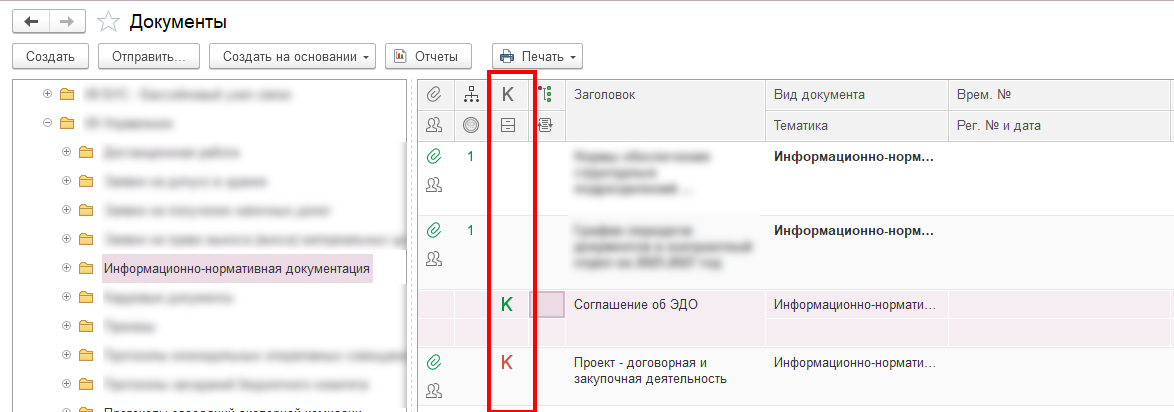Click the paperclip attachments column header
Viewport: 1174px width, 412px height.
tap(434, 95)
